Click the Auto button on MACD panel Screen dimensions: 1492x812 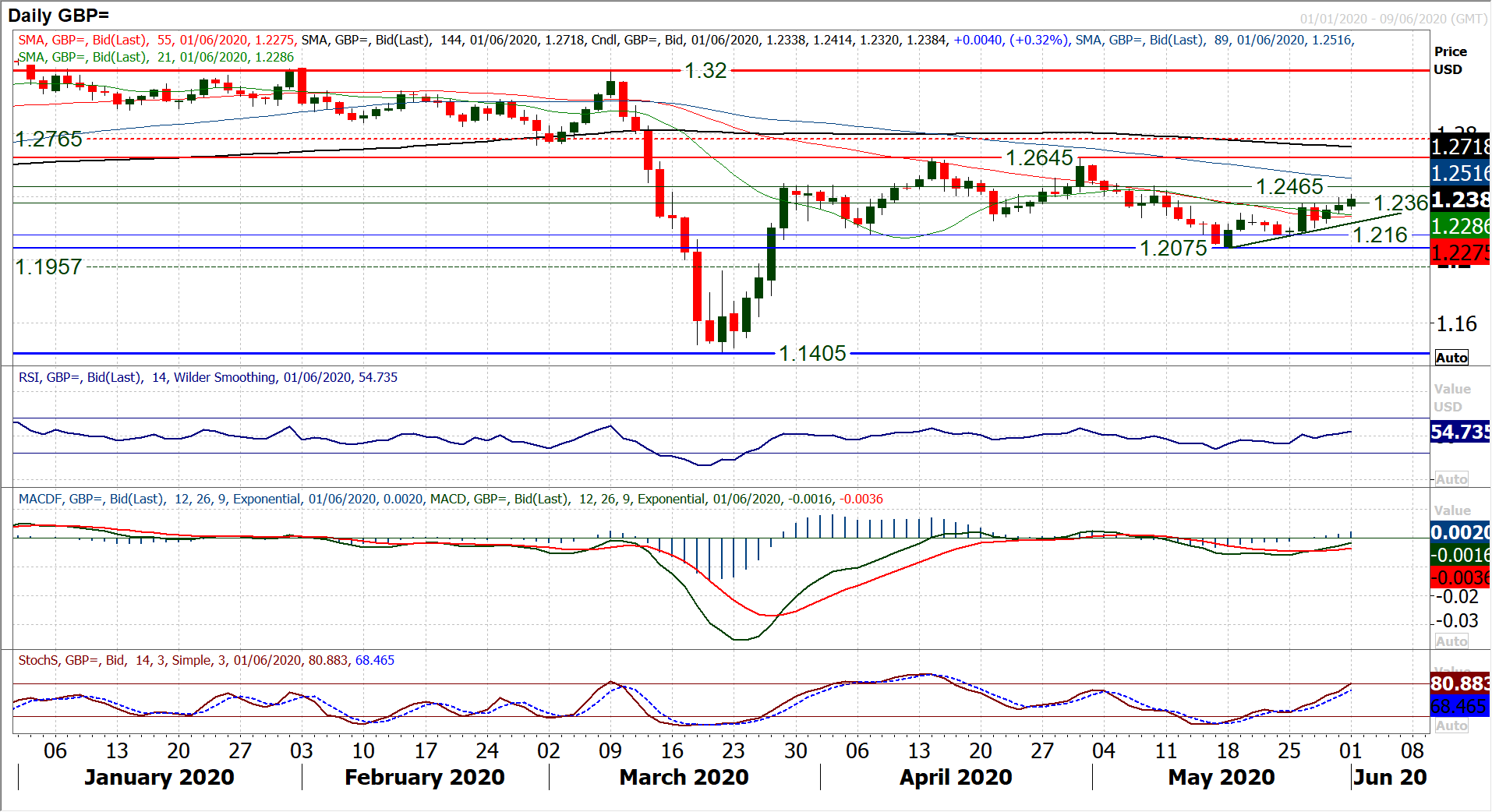click(1451, 641)
